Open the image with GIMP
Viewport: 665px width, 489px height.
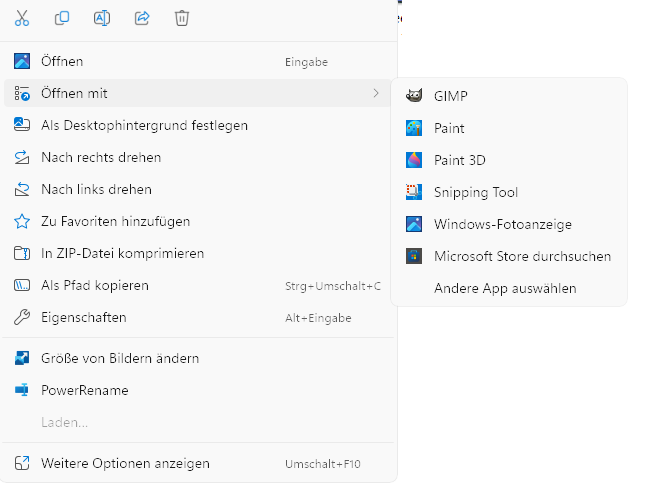pos(450,96)
